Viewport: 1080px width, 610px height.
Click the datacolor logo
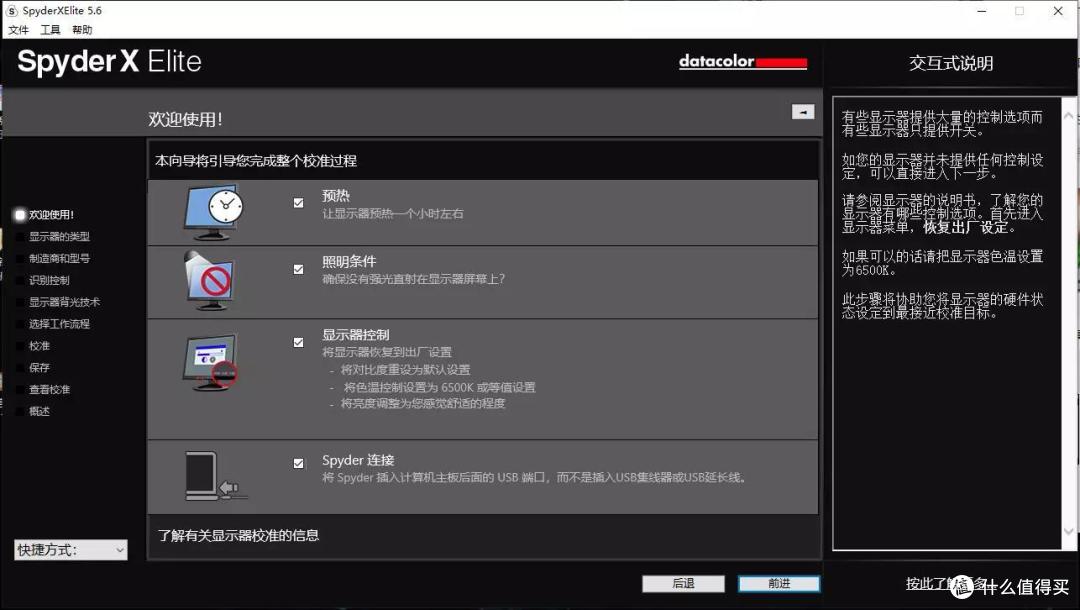click(x=742, y=61)
